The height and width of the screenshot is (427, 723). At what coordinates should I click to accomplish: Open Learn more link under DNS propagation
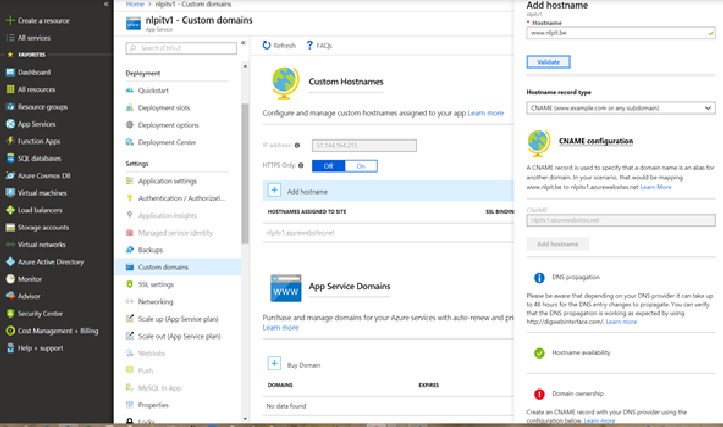(x=621, y=321)
